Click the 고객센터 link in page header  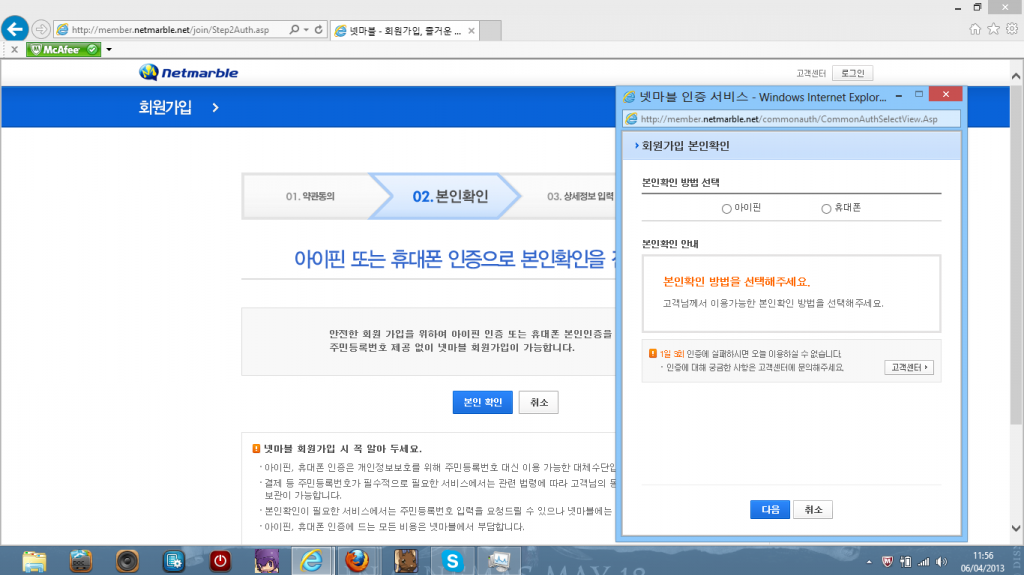pyautogui.click(x=810, y=73)
